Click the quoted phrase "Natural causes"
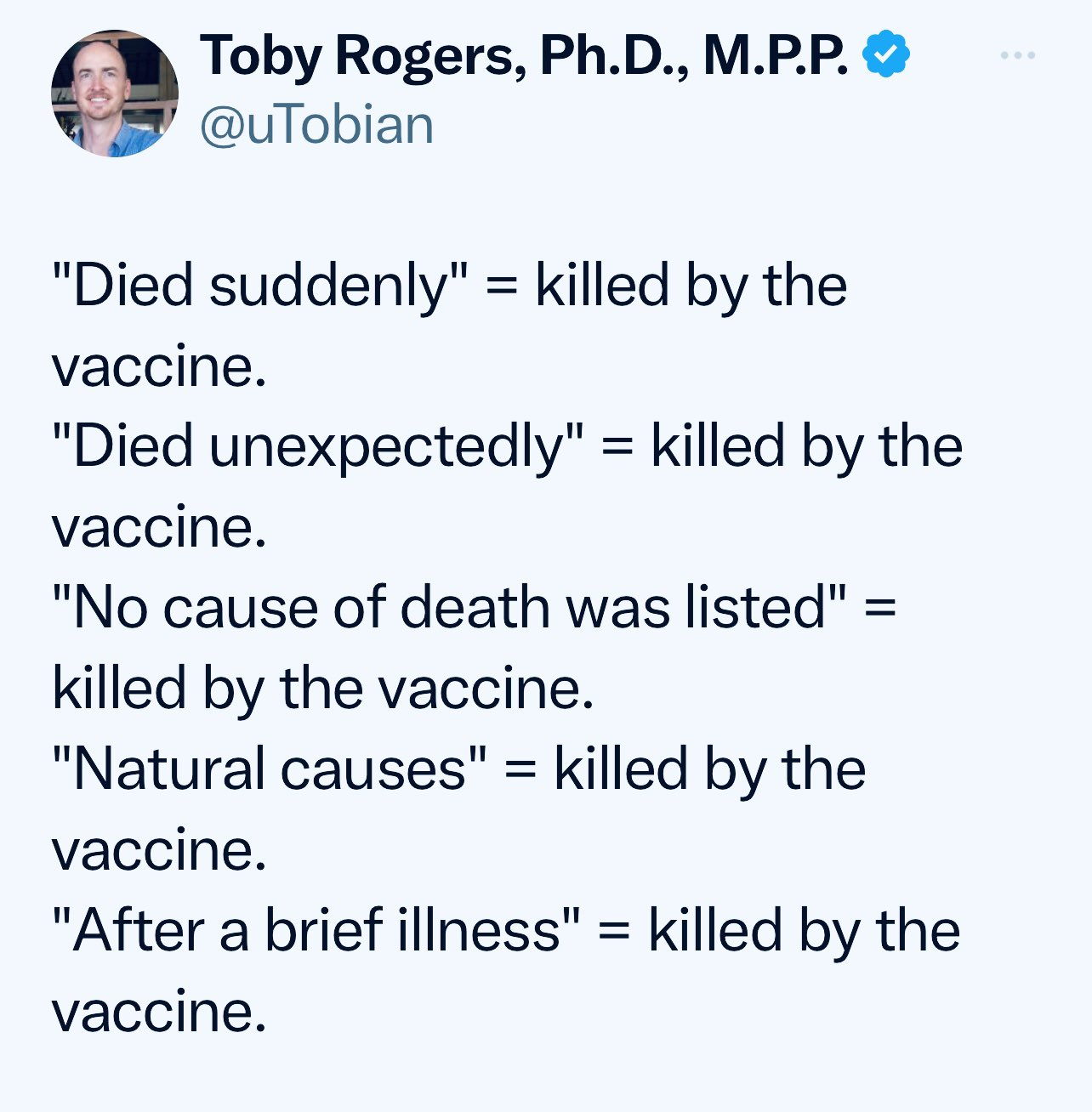Screen dimensions: 1092x1112 point(270,769)
